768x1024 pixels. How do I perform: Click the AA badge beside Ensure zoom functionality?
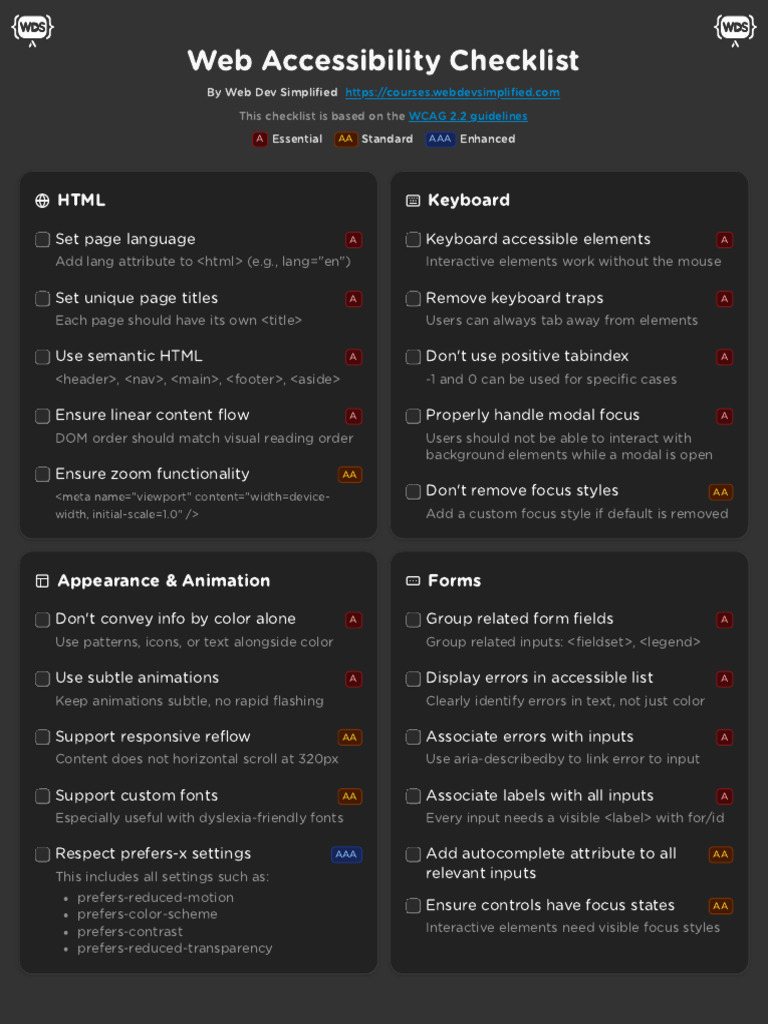click(x=350, y=475)
